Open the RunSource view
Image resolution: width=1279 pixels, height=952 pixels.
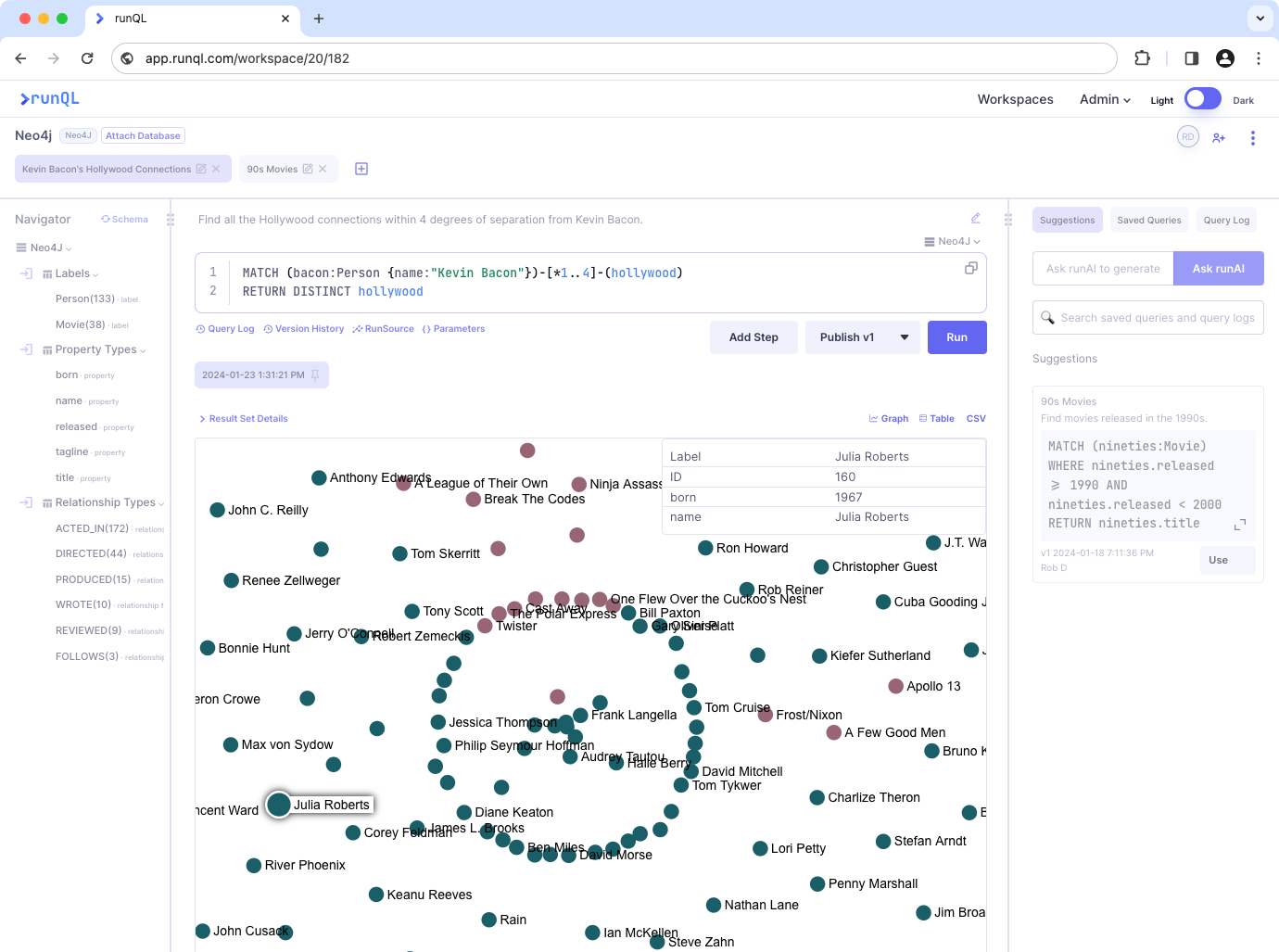pos(383,328)
